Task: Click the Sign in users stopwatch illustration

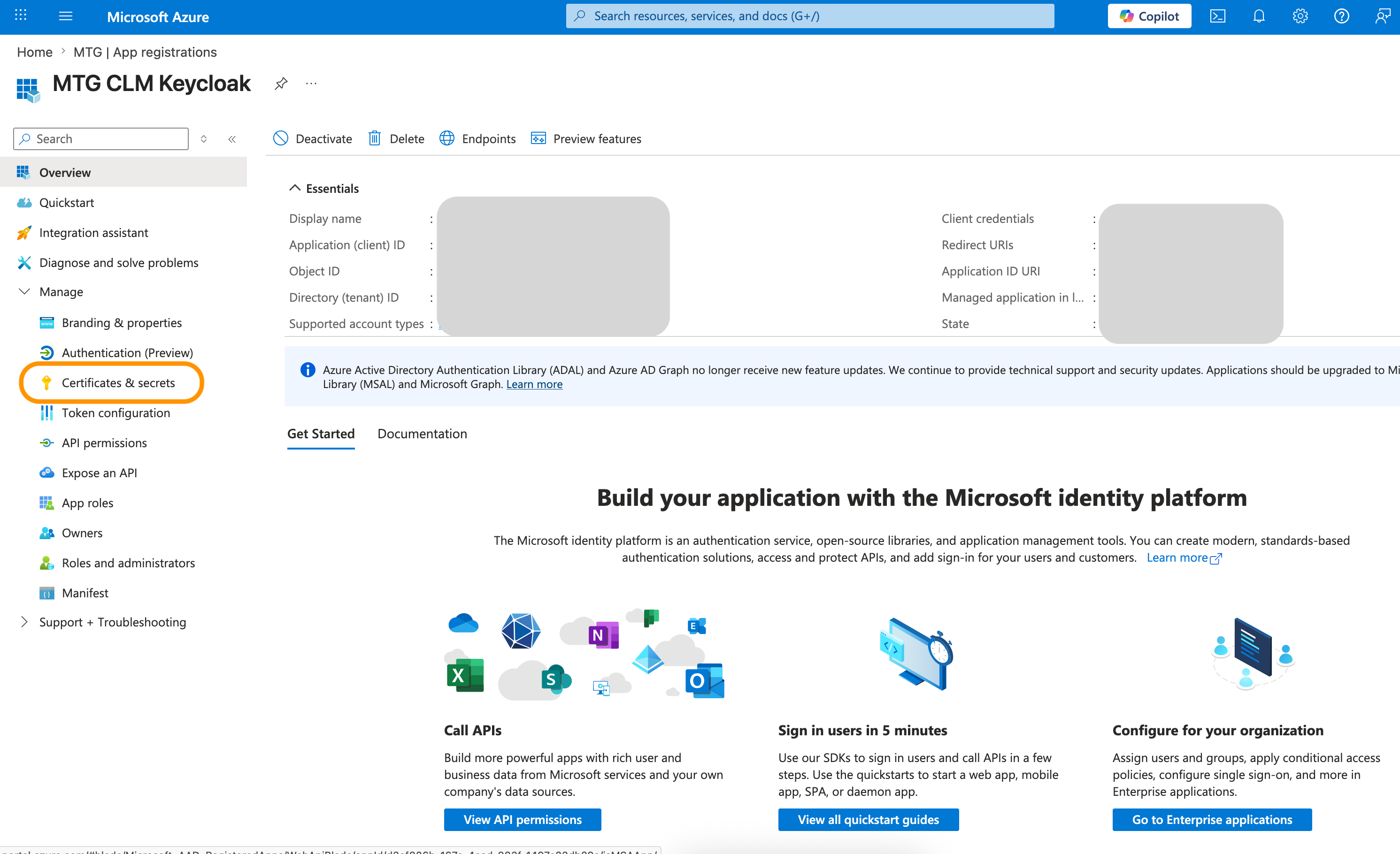Action: 915,654
